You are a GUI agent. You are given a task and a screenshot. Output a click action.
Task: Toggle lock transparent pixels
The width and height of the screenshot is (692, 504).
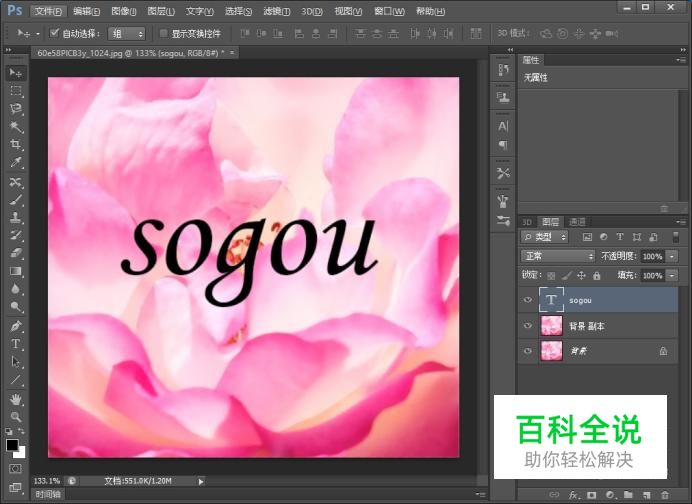pos(551,276)
